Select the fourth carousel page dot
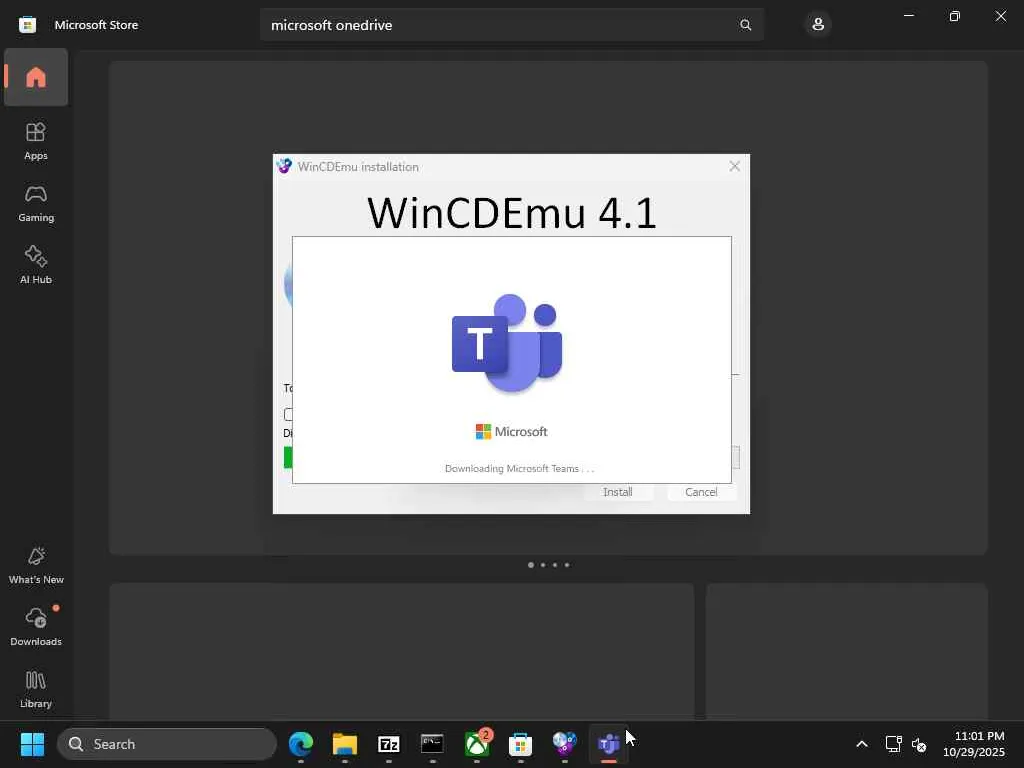This screenshot has width=1024, height=768. 567,565
